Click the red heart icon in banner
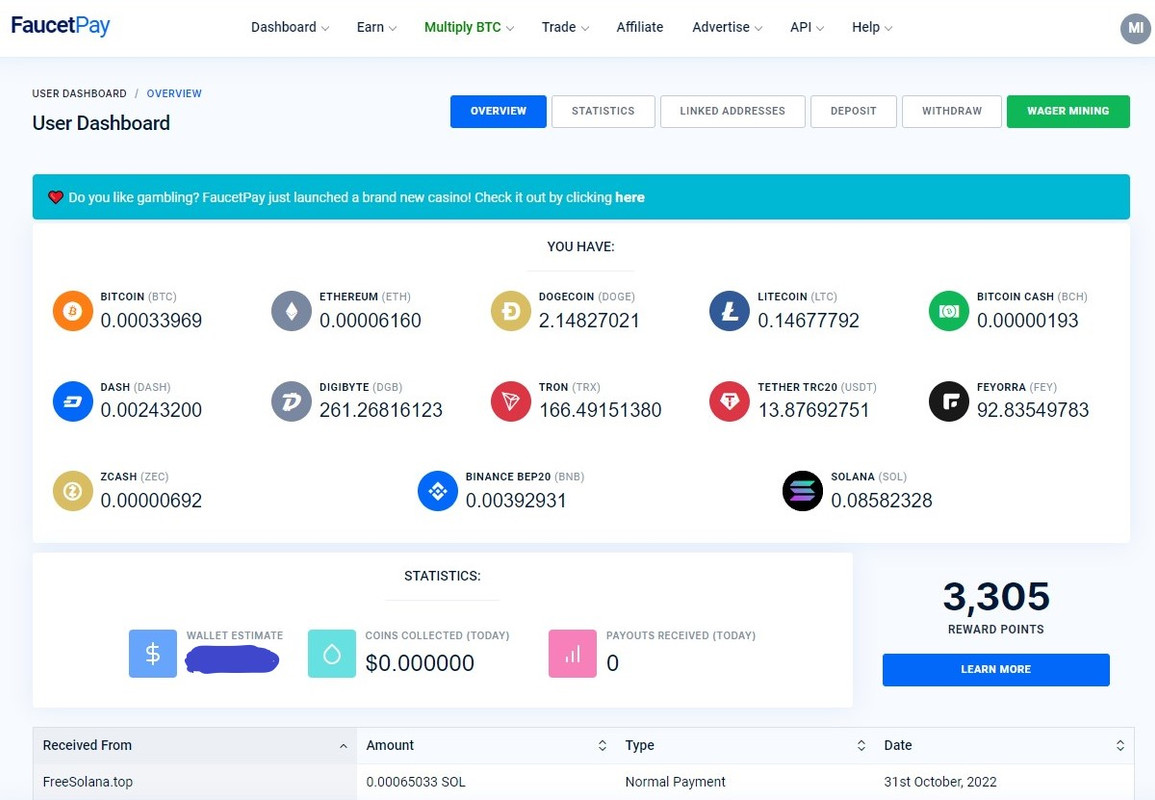The height and width of the screenshot is (800, 1155). pyautogui.click(x=55, y=197)
